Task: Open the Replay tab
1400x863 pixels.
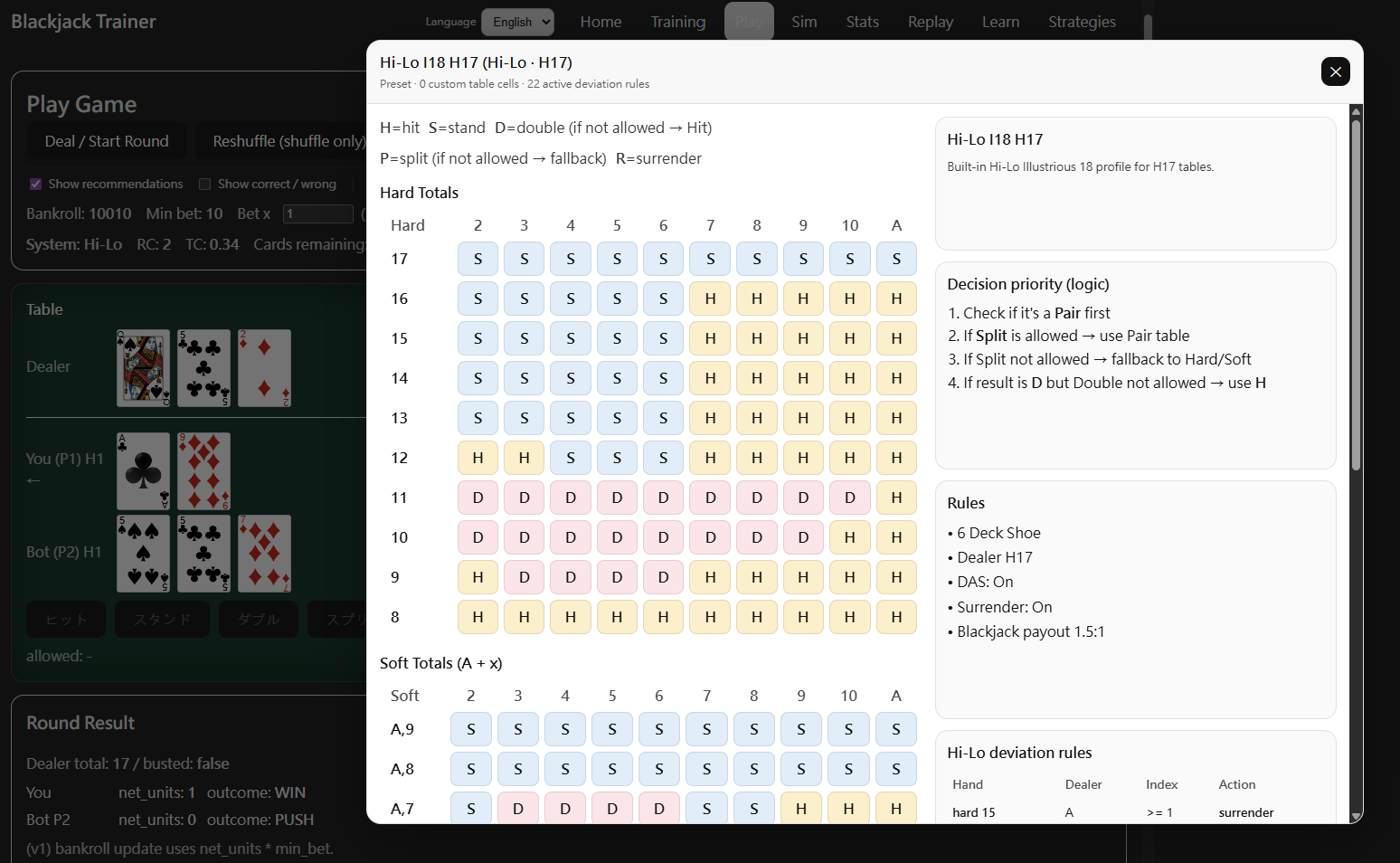Action: [x=931, y=22]
